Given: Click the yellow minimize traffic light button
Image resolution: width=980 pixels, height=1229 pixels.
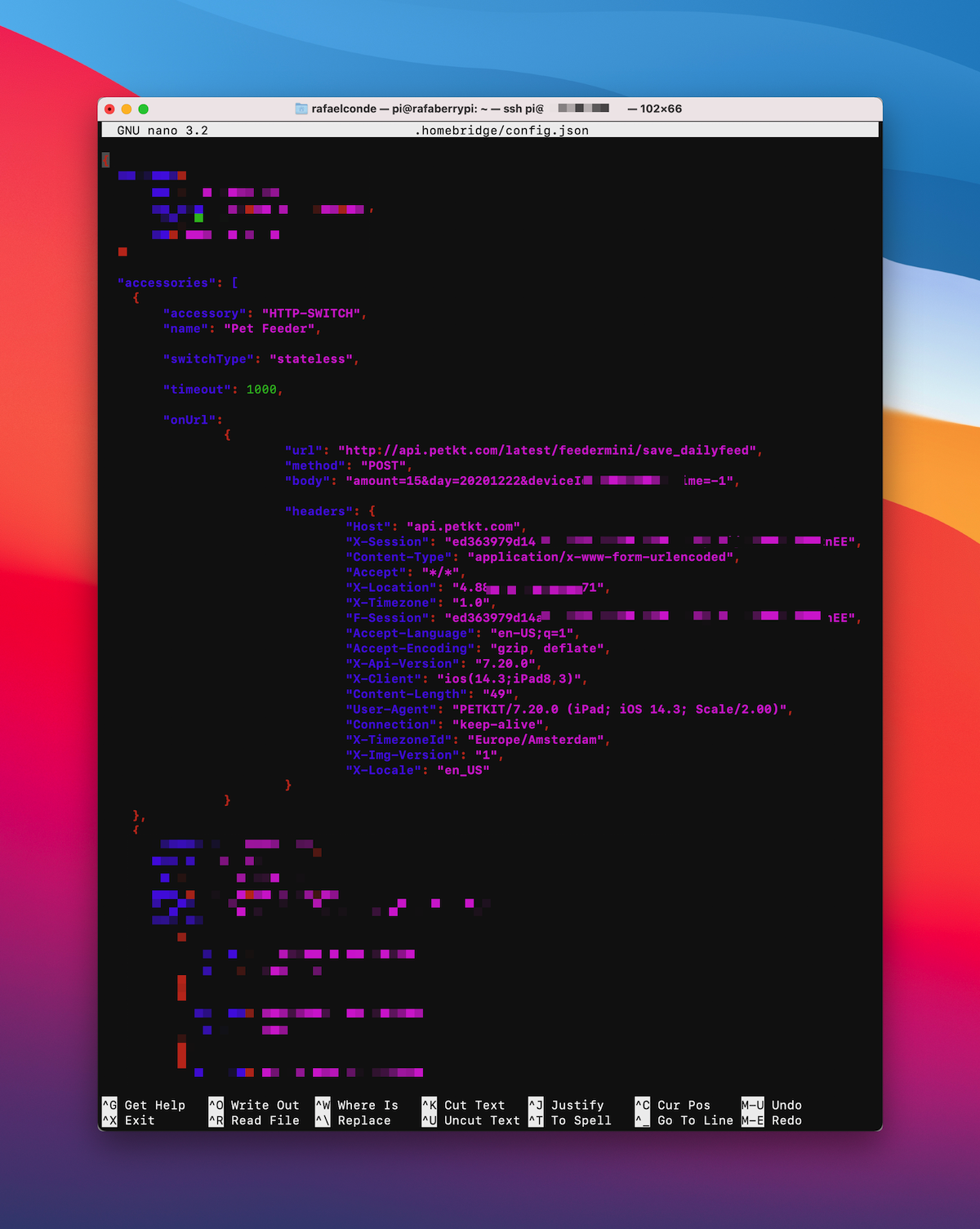Looking at the screenshot, I should point(127,107).
